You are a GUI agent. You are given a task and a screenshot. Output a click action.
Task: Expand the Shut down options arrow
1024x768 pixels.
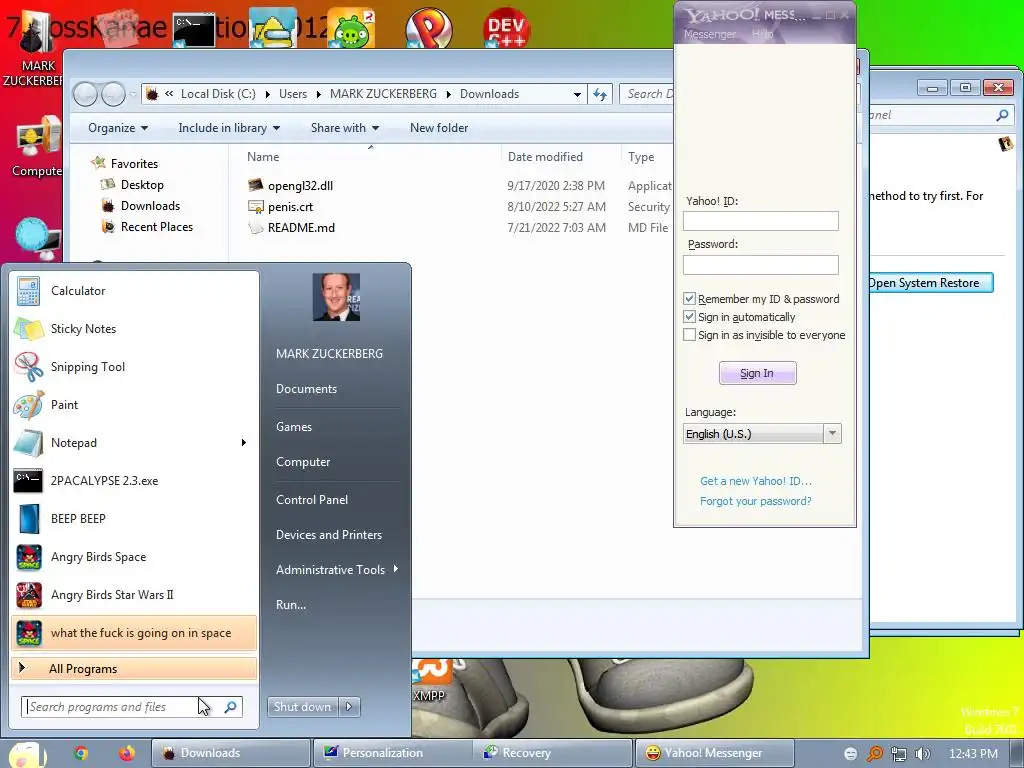point(349,707)
